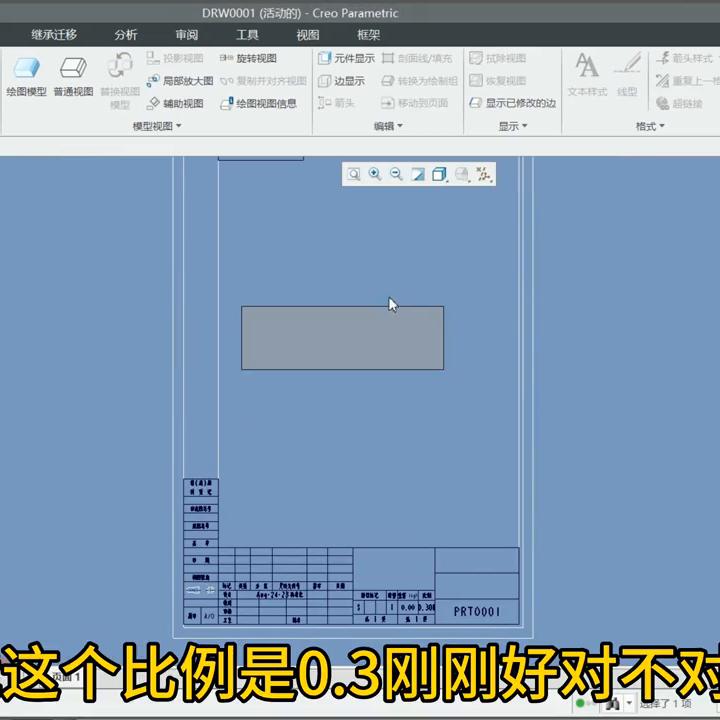Open the 工具 ribbon tab
The width and height of the screenshot is (720, 720).
(x=247, y=34)
